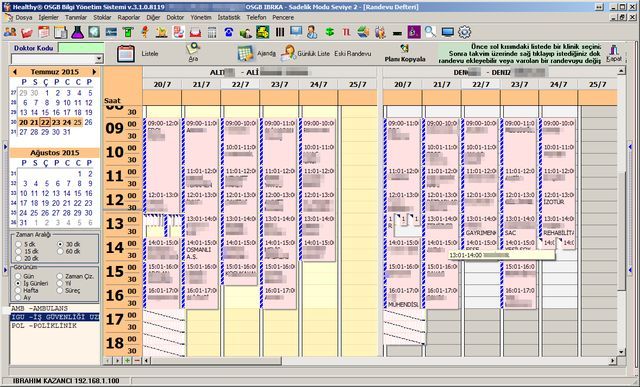
Task: Open the Doktor Kodu dropdown list
Action: (99, 60)
